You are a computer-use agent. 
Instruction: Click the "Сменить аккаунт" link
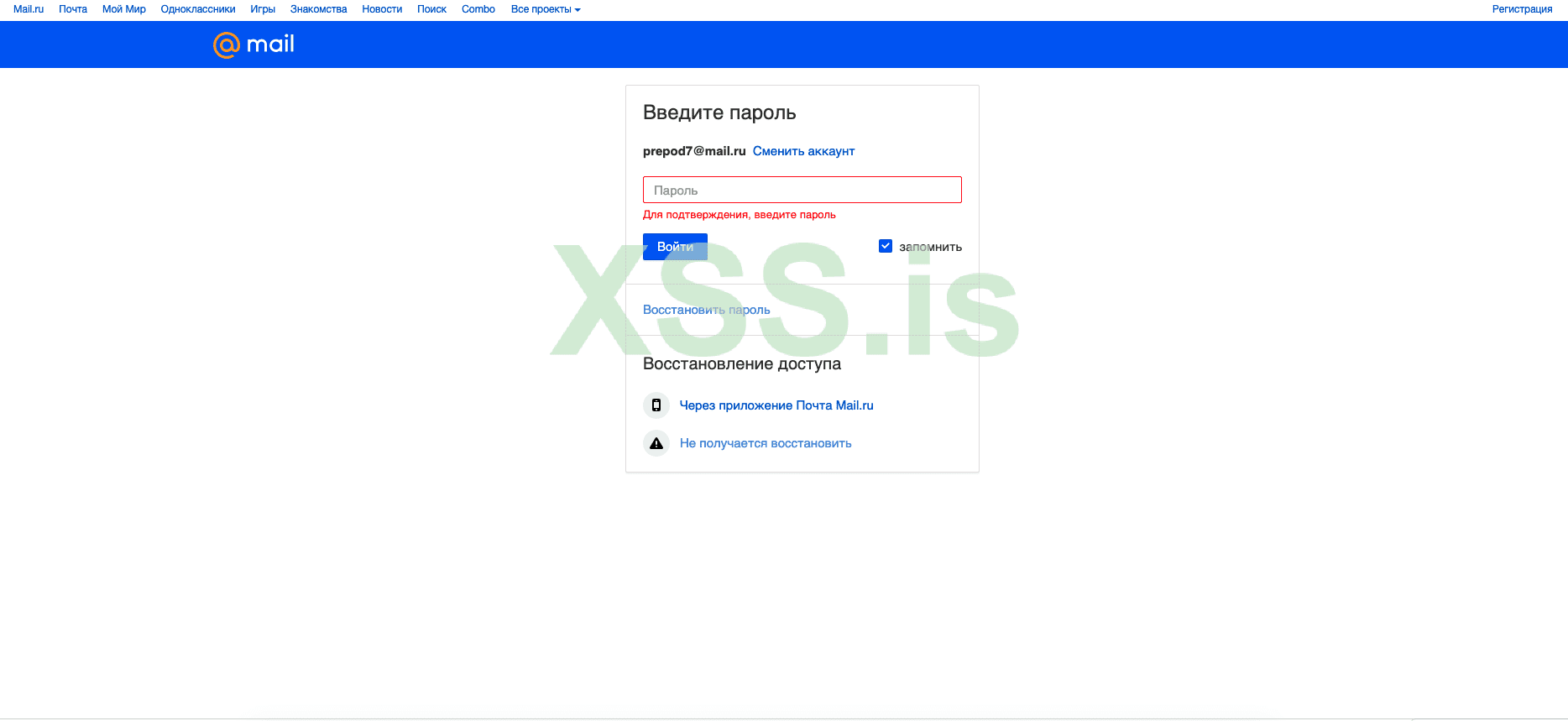pos(803,151)
